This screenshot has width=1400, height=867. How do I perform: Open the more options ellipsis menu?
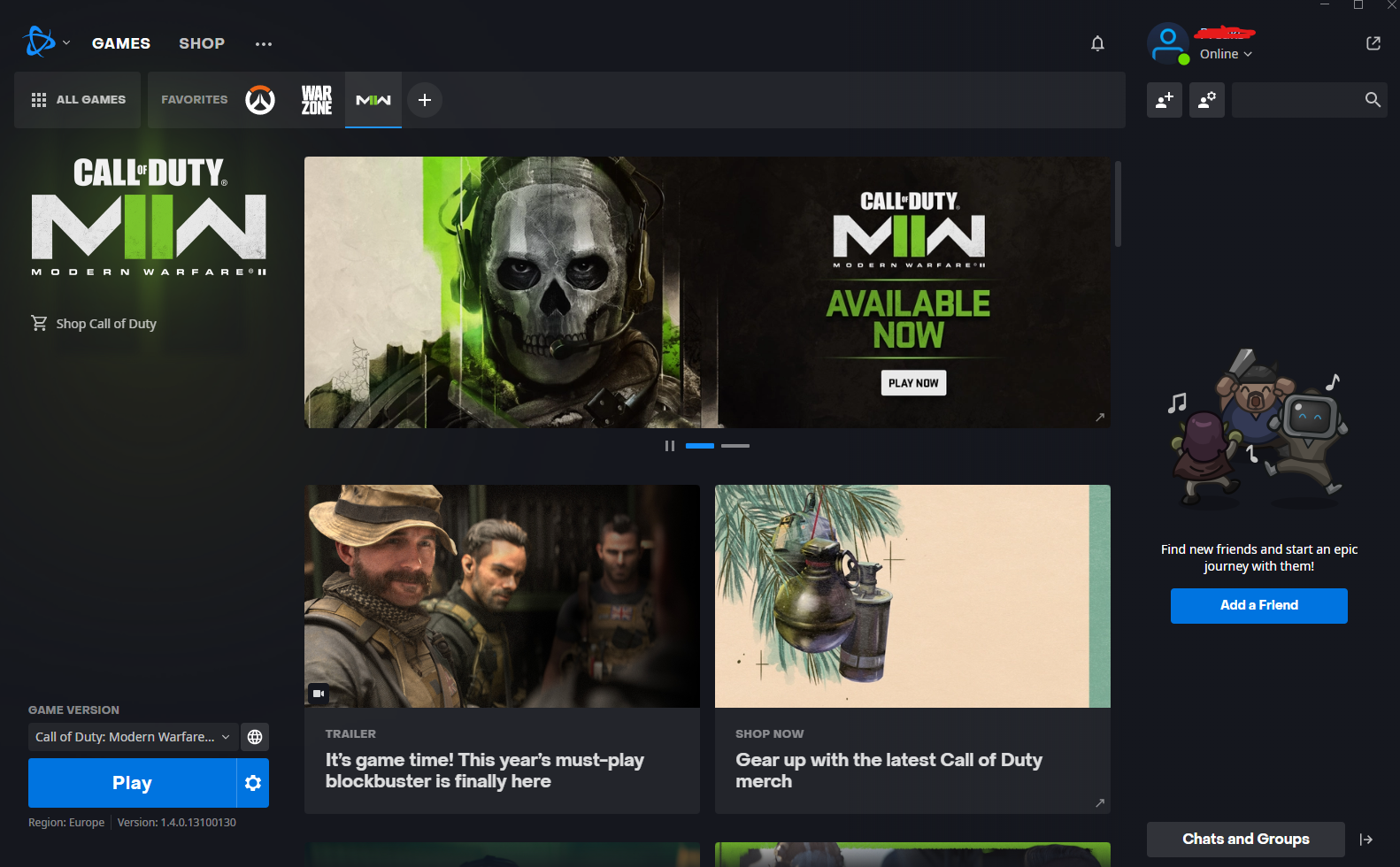click(264, 43)
